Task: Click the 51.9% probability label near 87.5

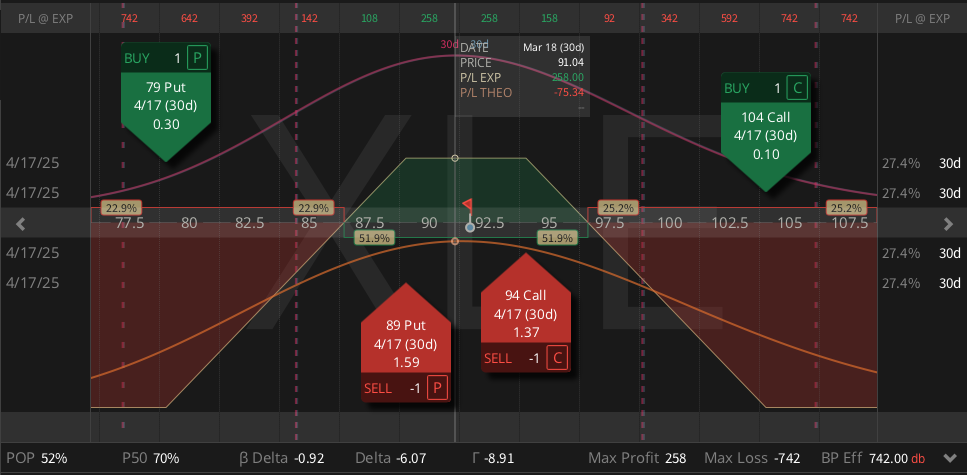Action: (x=374, y=238)
